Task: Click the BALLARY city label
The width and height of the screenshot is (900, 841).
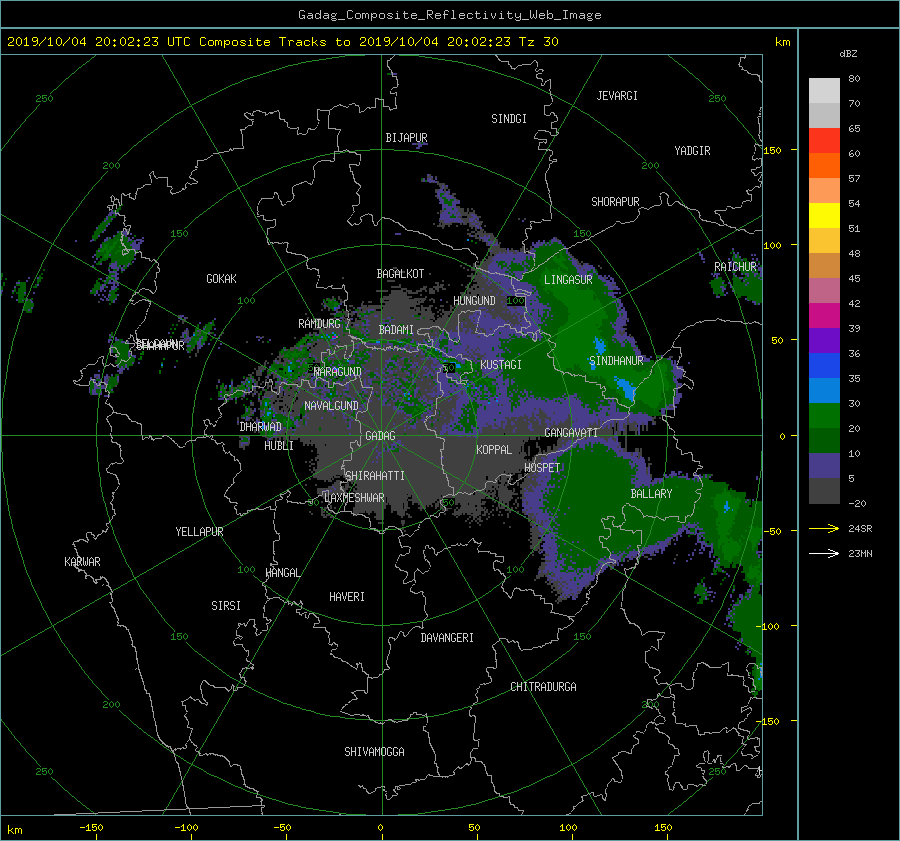Action: coord(651,494)
